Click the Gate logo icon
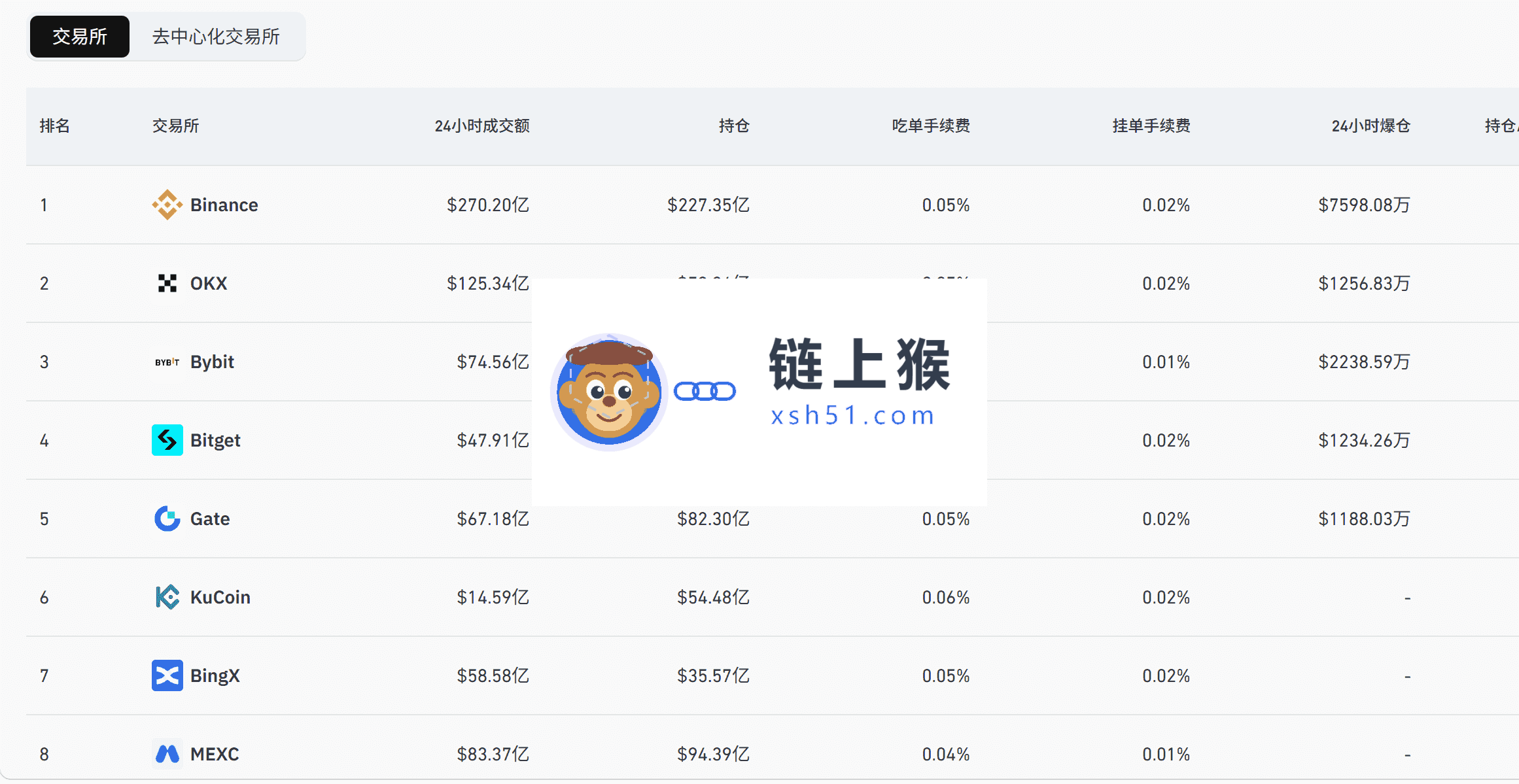This screenshot has height=784, width=1519. [167, 519]
